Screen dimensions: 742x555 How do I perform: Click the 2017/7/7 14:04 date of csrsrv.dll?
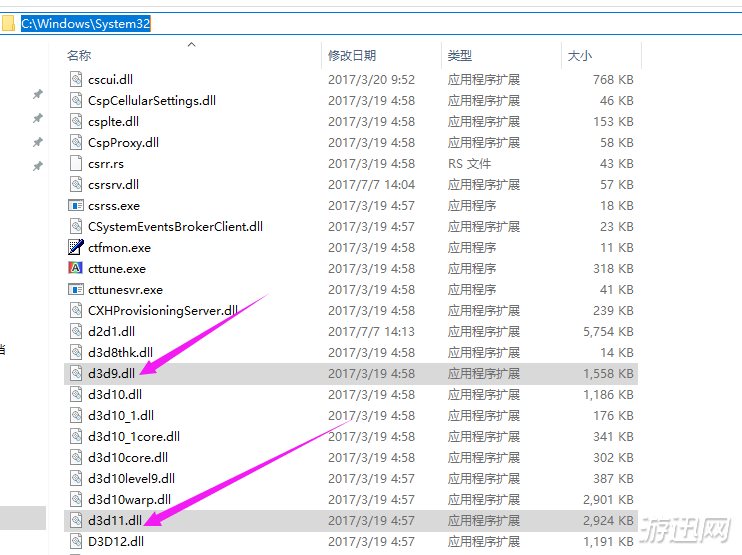coord(371,185)
